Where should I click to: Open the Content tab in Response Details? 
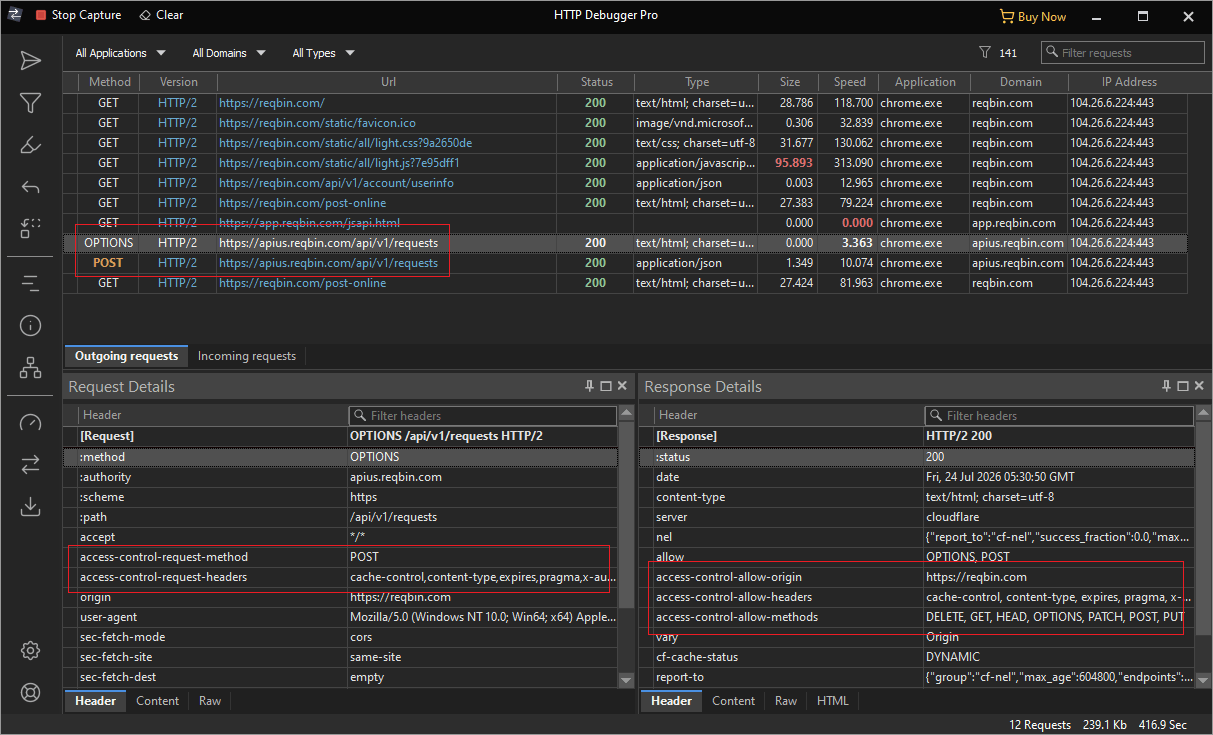pos(734,701)
